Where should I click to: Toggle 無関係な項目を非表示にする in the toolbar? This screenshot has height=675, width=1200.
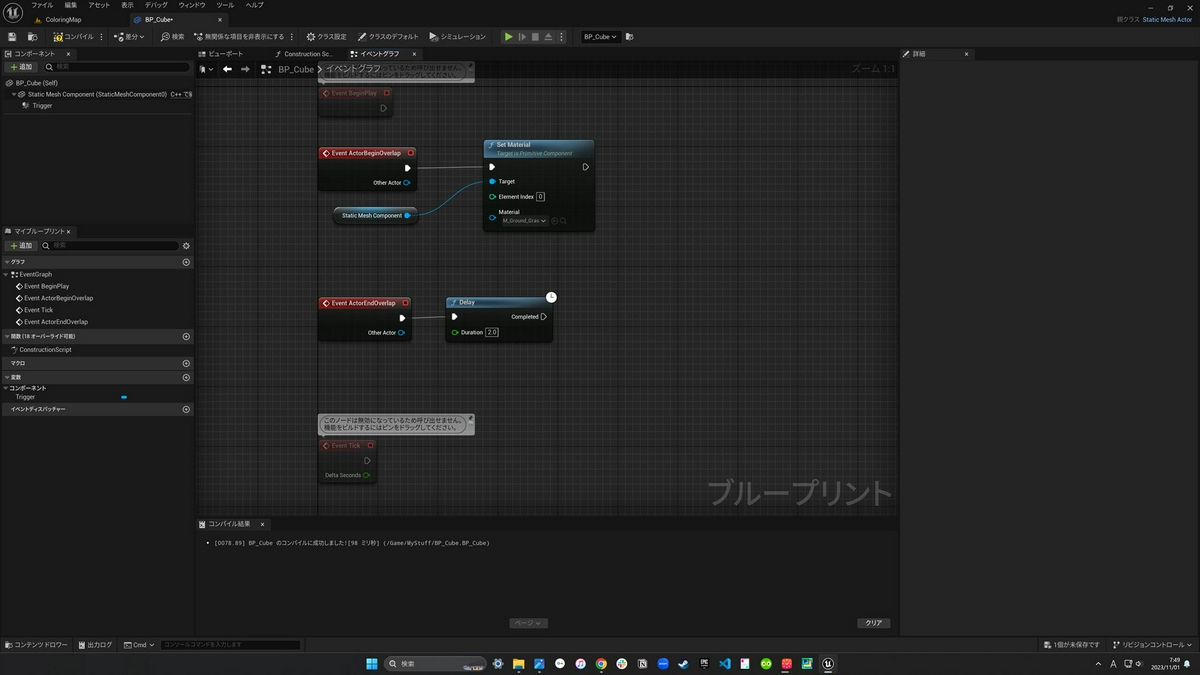click(238, 37)
